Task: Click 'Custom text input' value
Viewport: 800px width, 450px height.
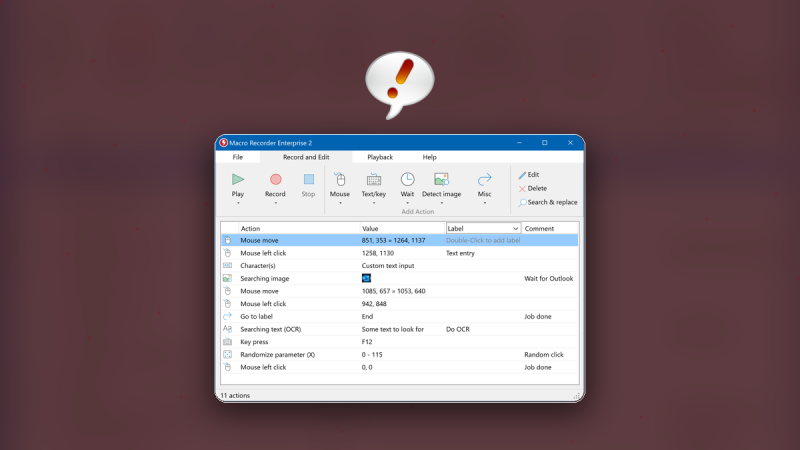Action: point(388,266)
